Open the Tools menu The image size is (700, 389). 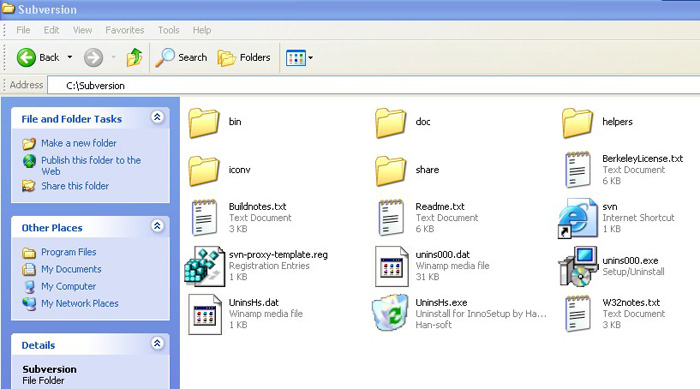(168, 30)
